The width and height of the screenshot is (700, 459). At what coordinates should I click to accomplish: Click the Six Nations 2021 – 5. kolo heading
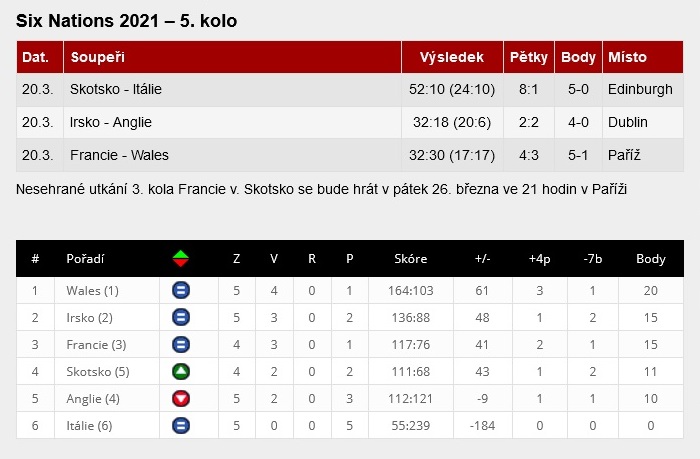click(x=127, y=21)
